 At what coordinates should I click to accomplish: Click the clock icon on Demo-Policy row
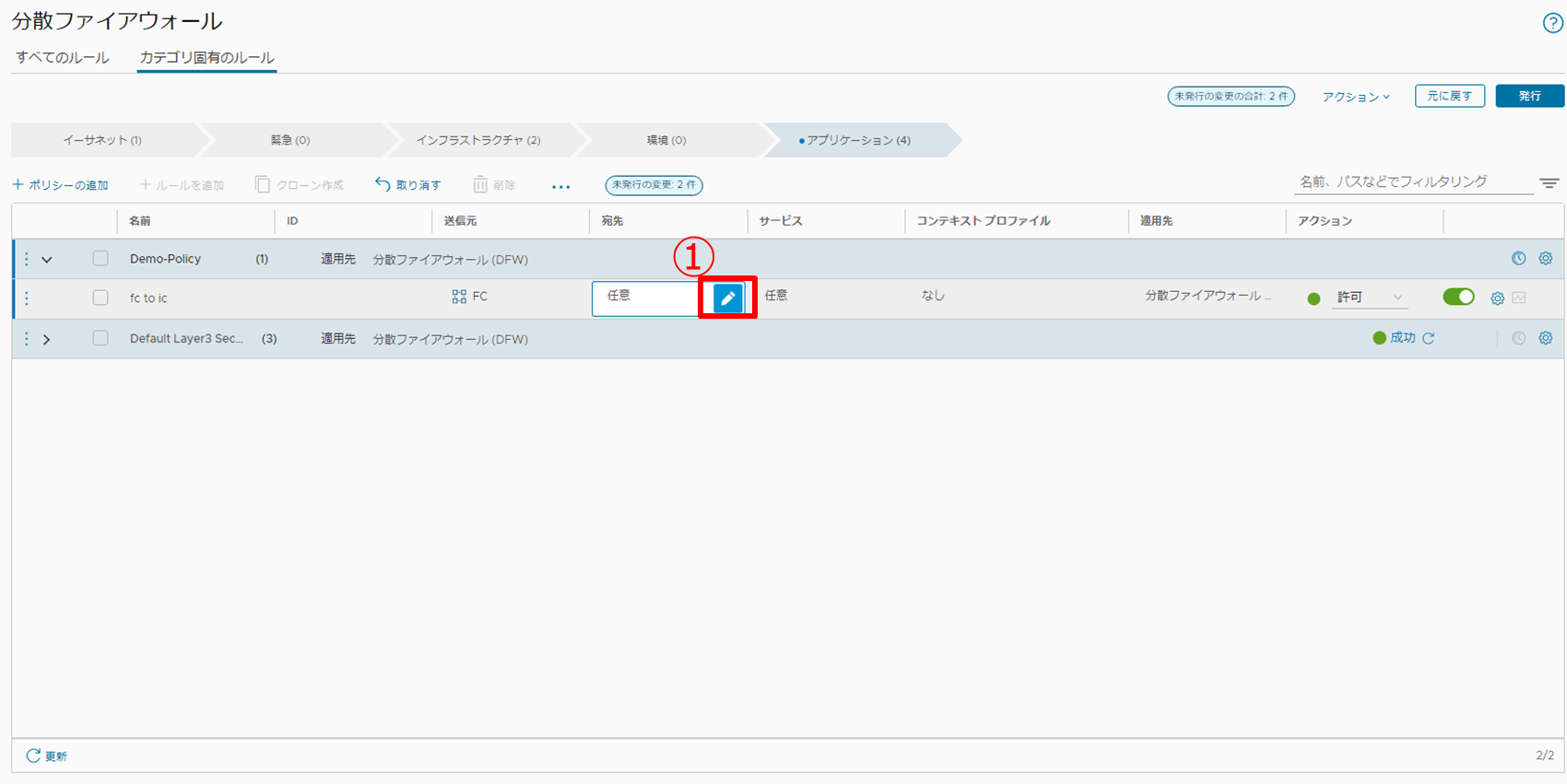[1518, 259]
